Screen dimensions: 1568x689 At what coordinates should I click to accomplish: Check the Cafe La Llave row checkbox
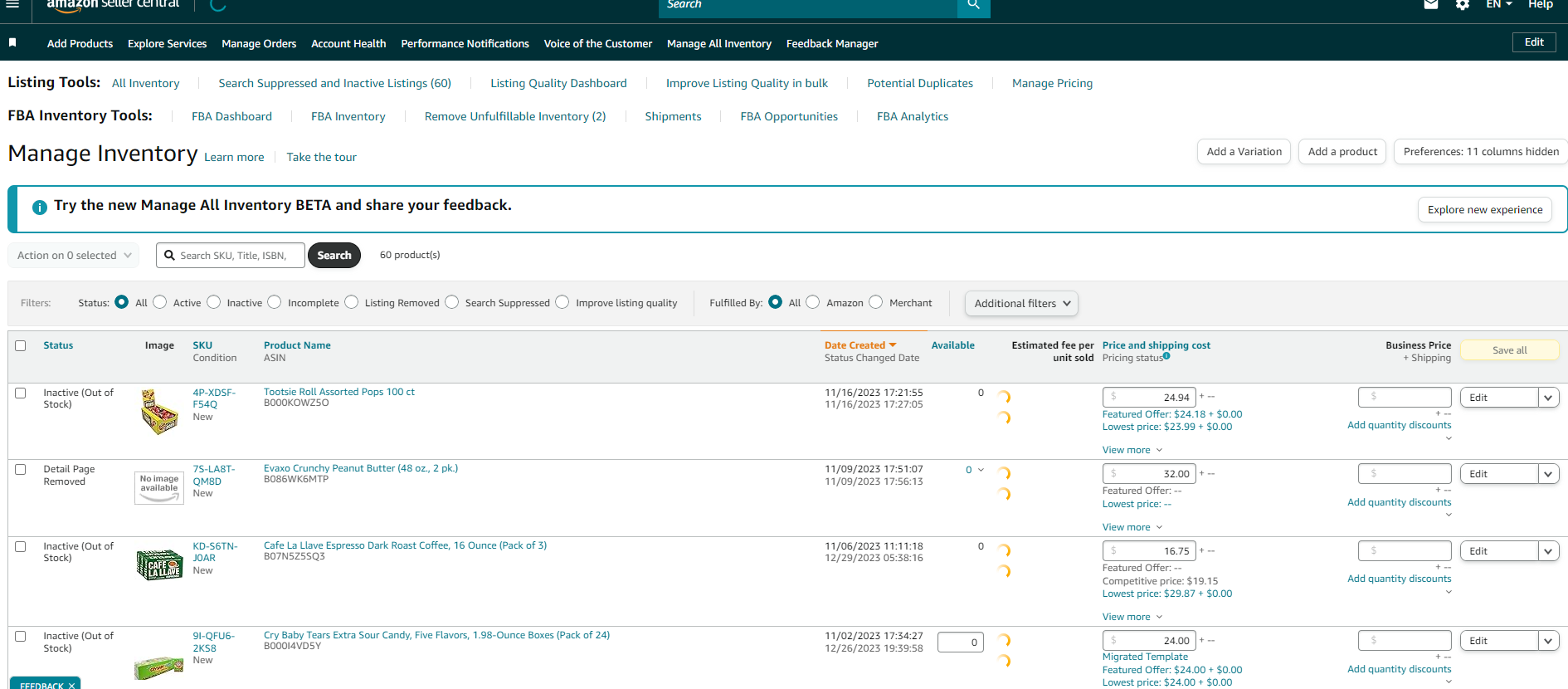click(x=21, y=546)
